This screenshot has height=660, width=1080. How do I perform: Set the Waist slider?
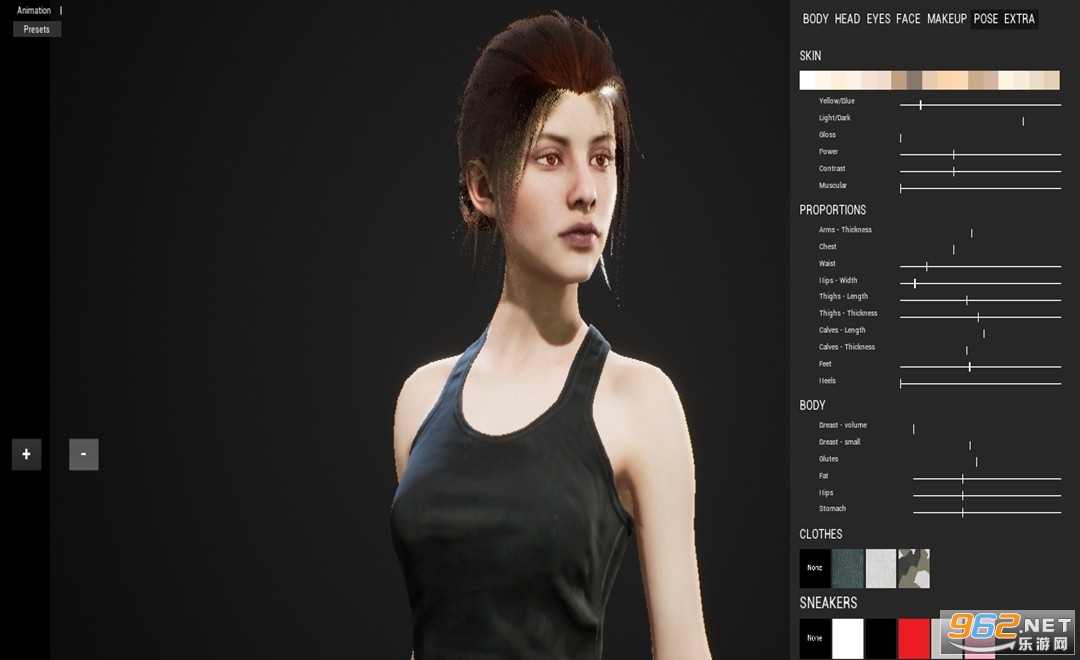point(980,266)
